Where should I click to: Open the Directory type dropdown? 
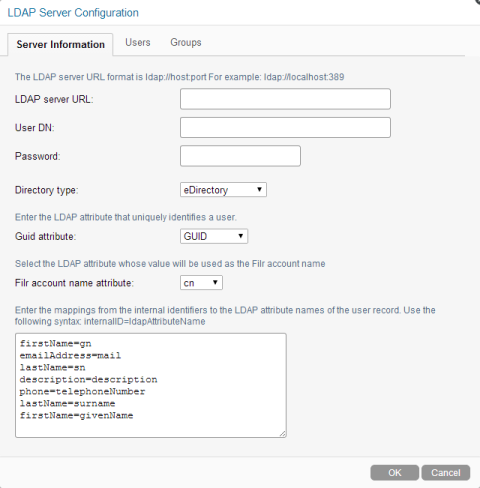coord(223,190)
